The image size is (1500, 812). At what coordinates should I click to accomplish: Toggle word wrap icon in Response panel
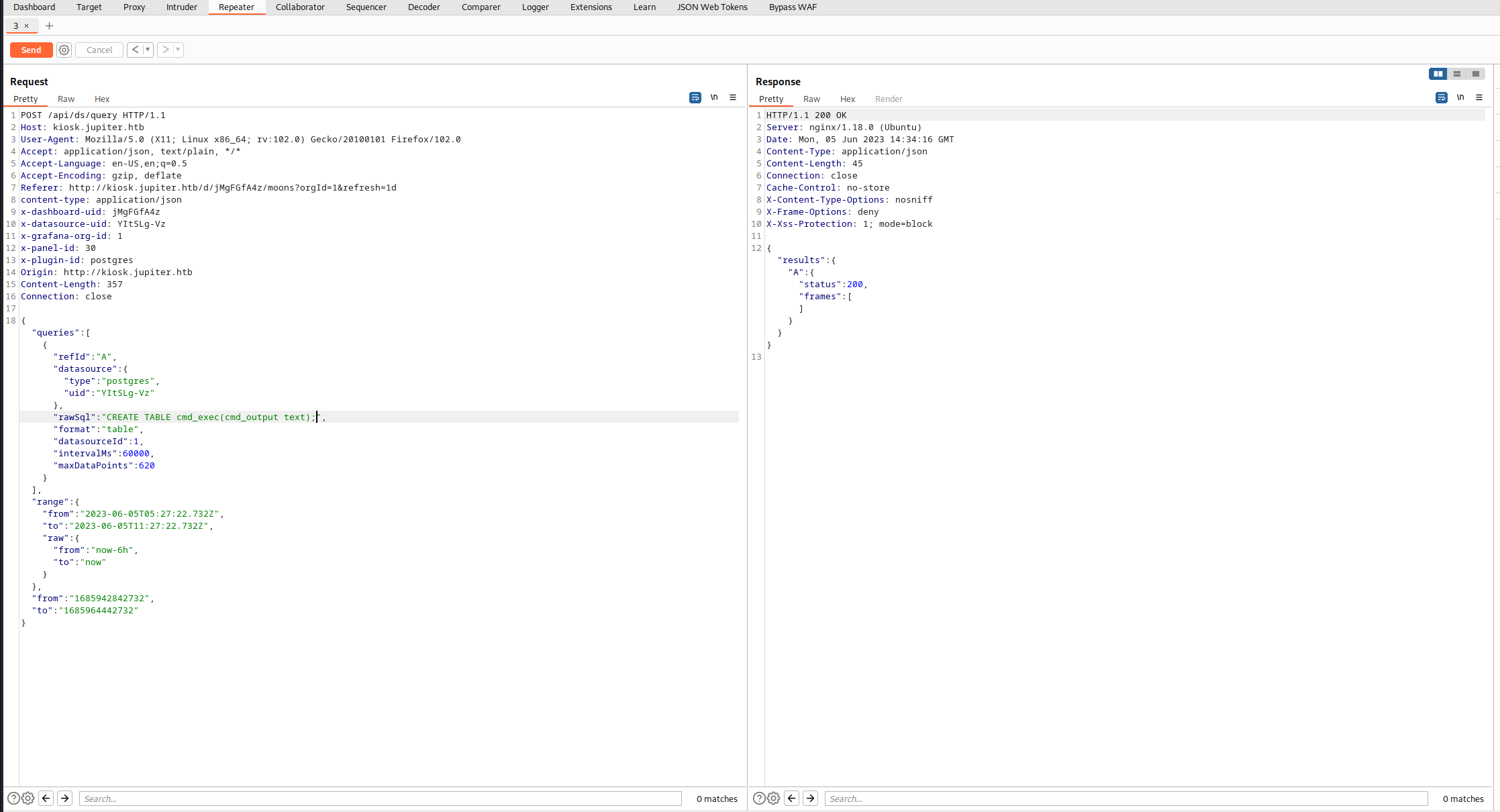click(1441, 98)
